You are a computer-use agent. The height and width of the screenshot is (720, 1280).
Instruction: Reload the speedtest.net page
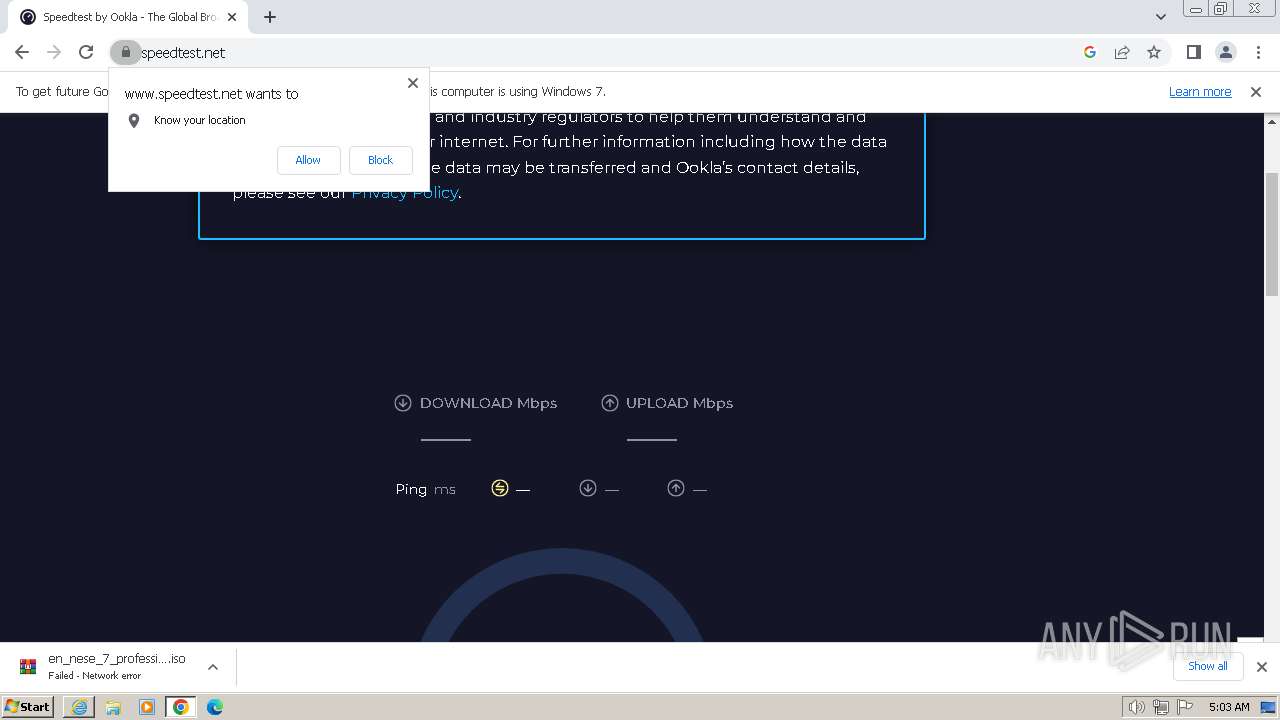pos(86,52)
